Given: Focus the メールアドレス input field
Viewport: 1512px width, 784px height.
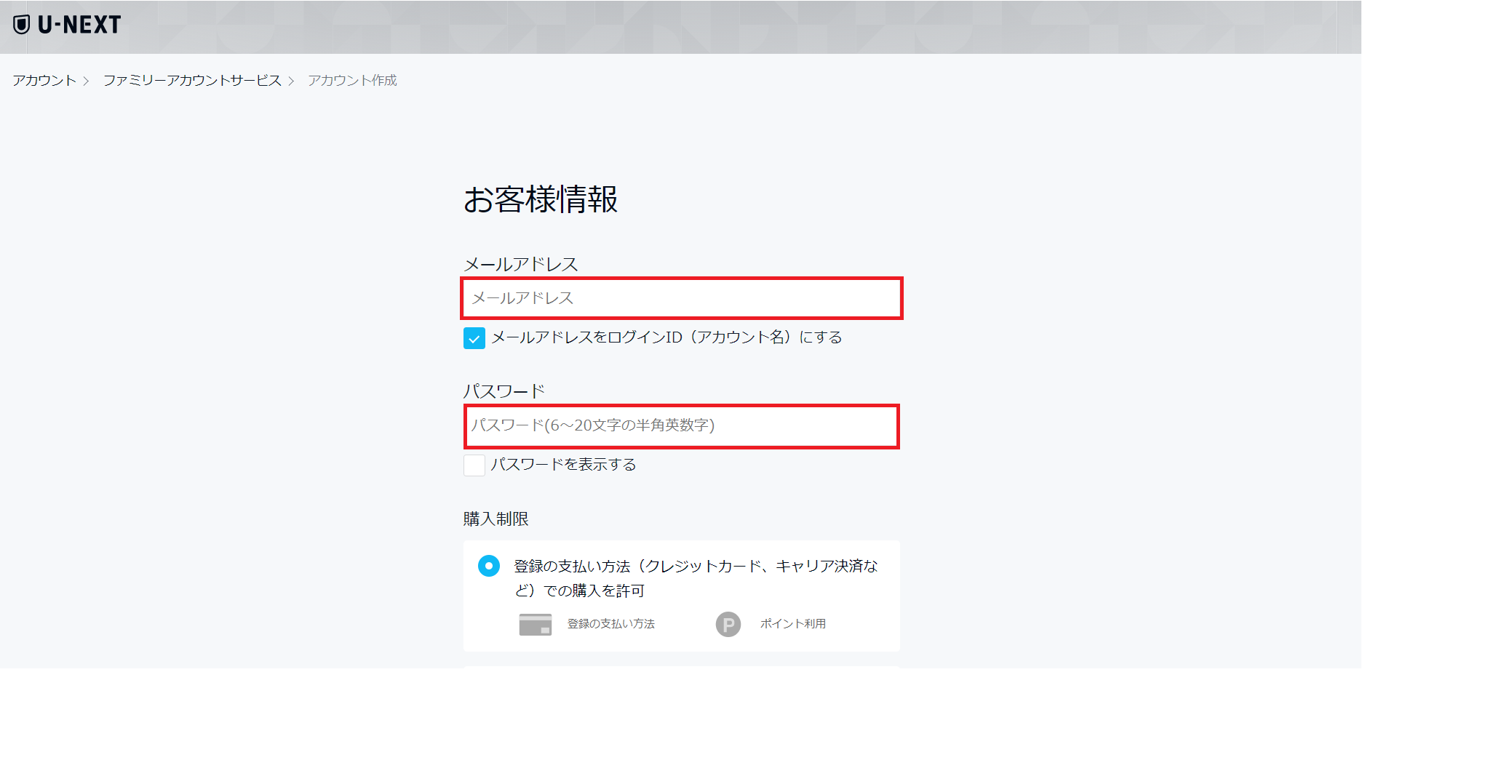Looking at the screenshot, I should [x=682, y=298].
